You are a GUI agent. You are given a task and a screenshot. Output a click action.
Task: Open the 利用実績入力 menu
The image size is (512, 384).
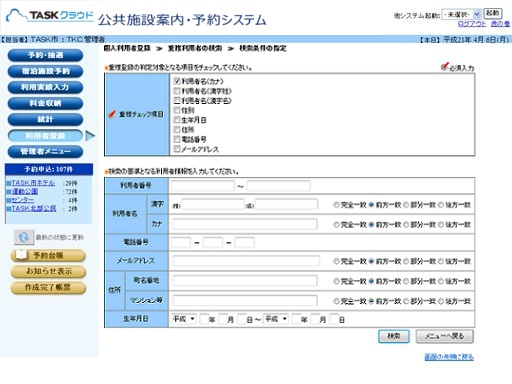click(45, 87)
